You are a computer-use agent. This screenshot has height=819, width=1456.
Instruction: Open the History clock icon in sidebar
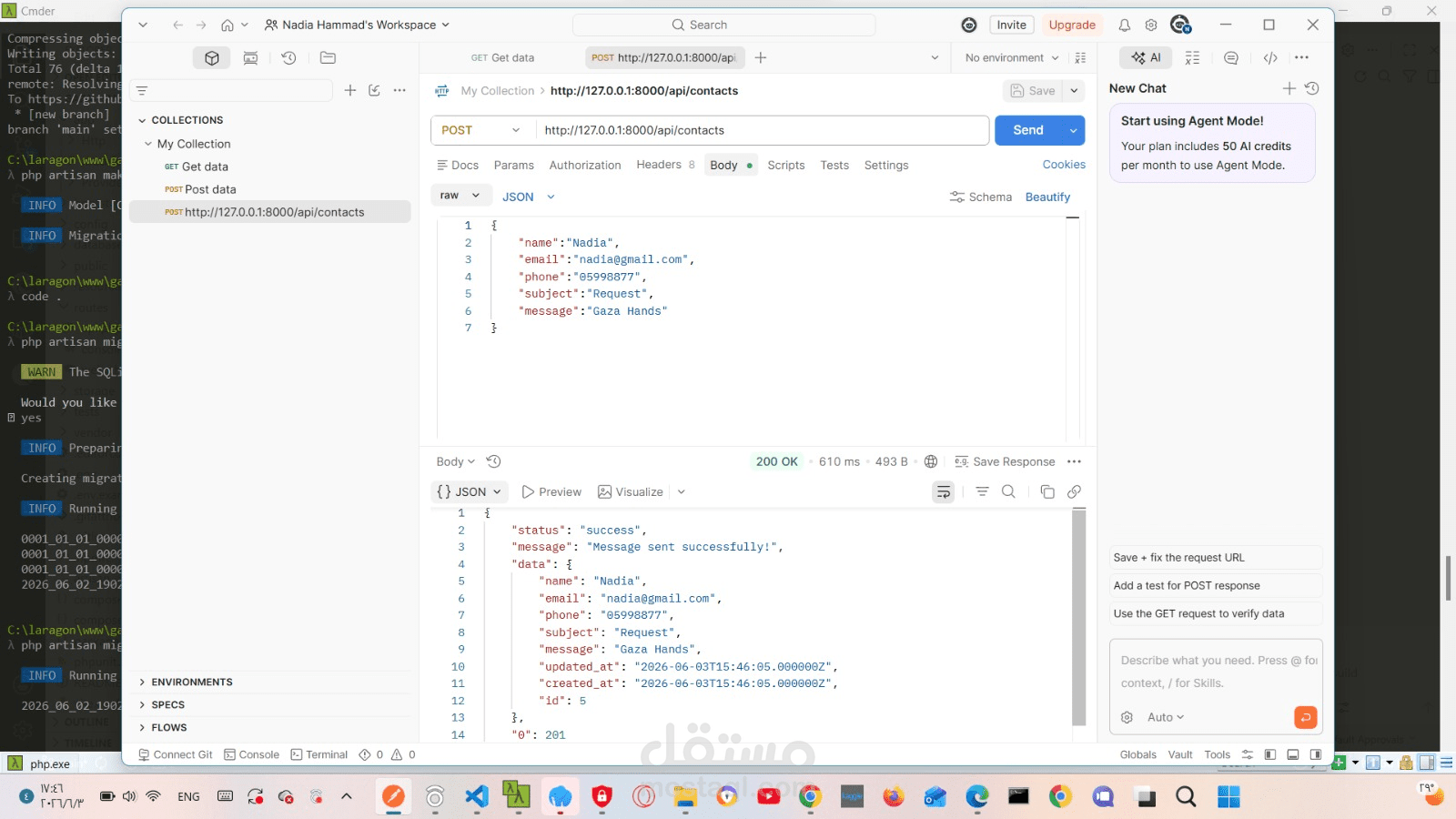pos(288,58)
